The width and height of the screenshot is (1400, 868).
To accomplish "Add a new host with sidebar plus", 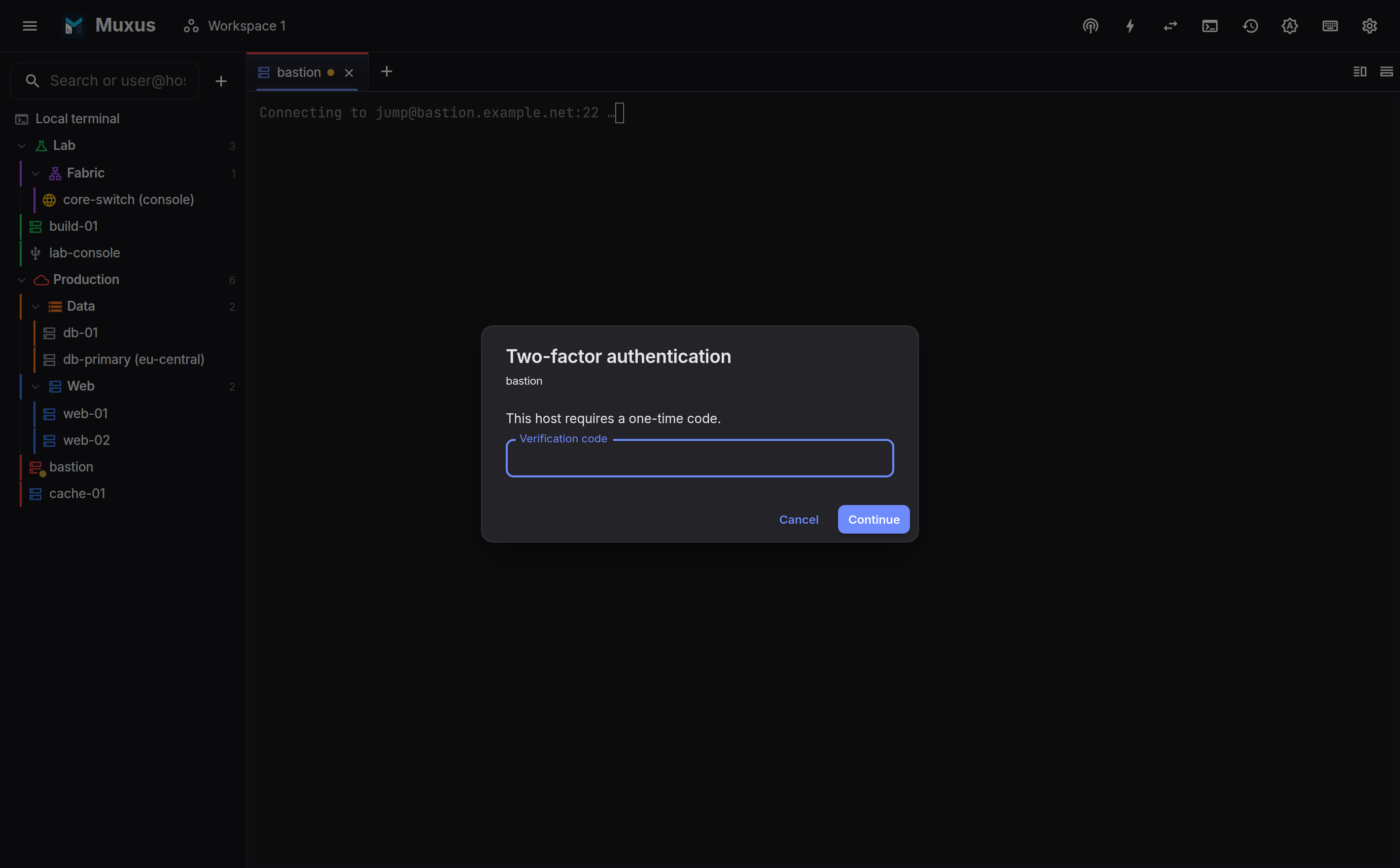I will point(221,81).
